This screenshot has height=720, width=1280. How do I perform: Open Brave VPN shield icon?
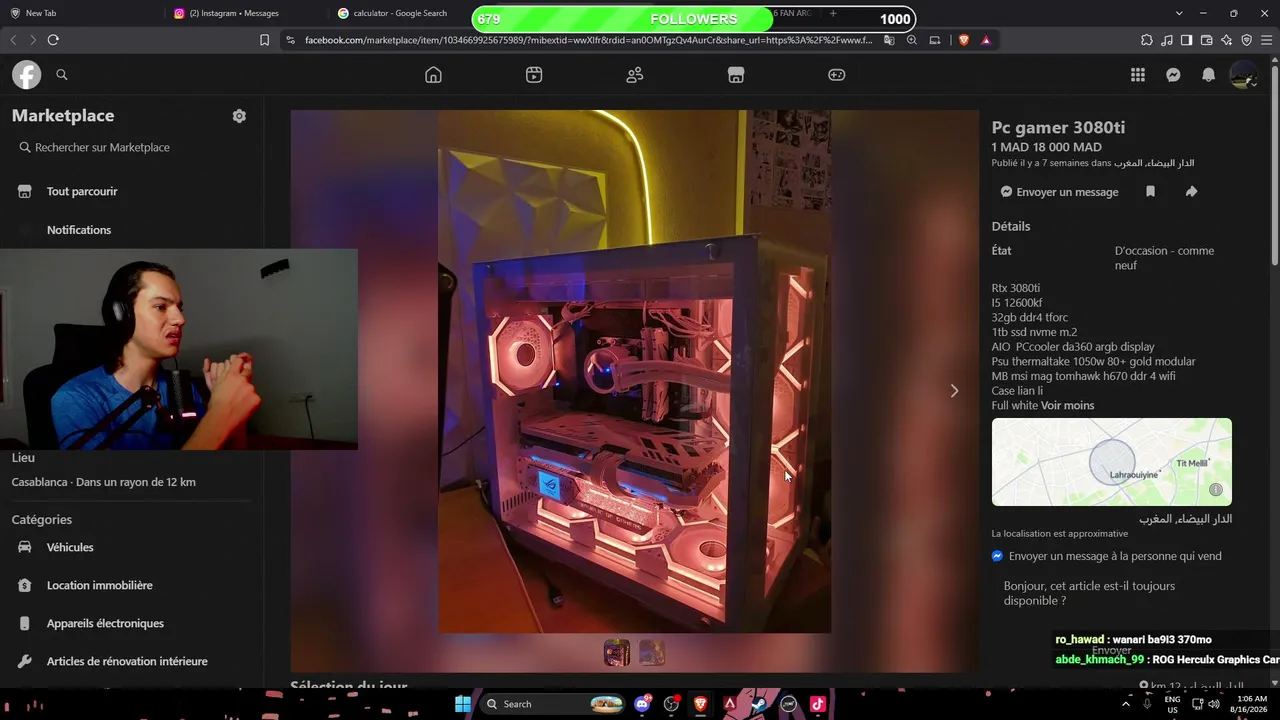pyautogui.click(x=1247, y=40)
